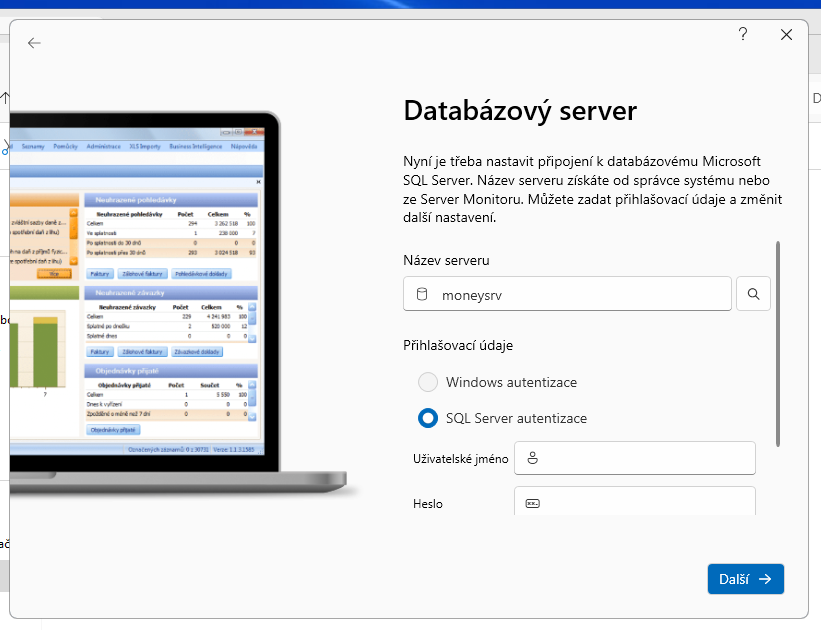
Task: Focus the Uživatelské jméno text box
Action: (x=645, y=459)
